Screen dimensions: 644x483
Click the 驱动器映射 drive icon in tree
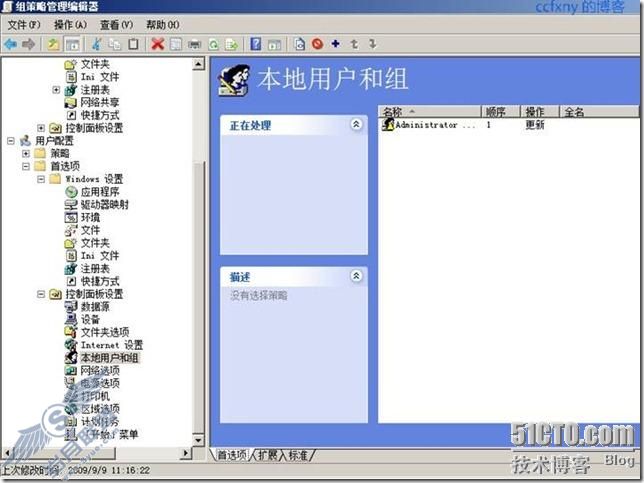pos(71,205)
